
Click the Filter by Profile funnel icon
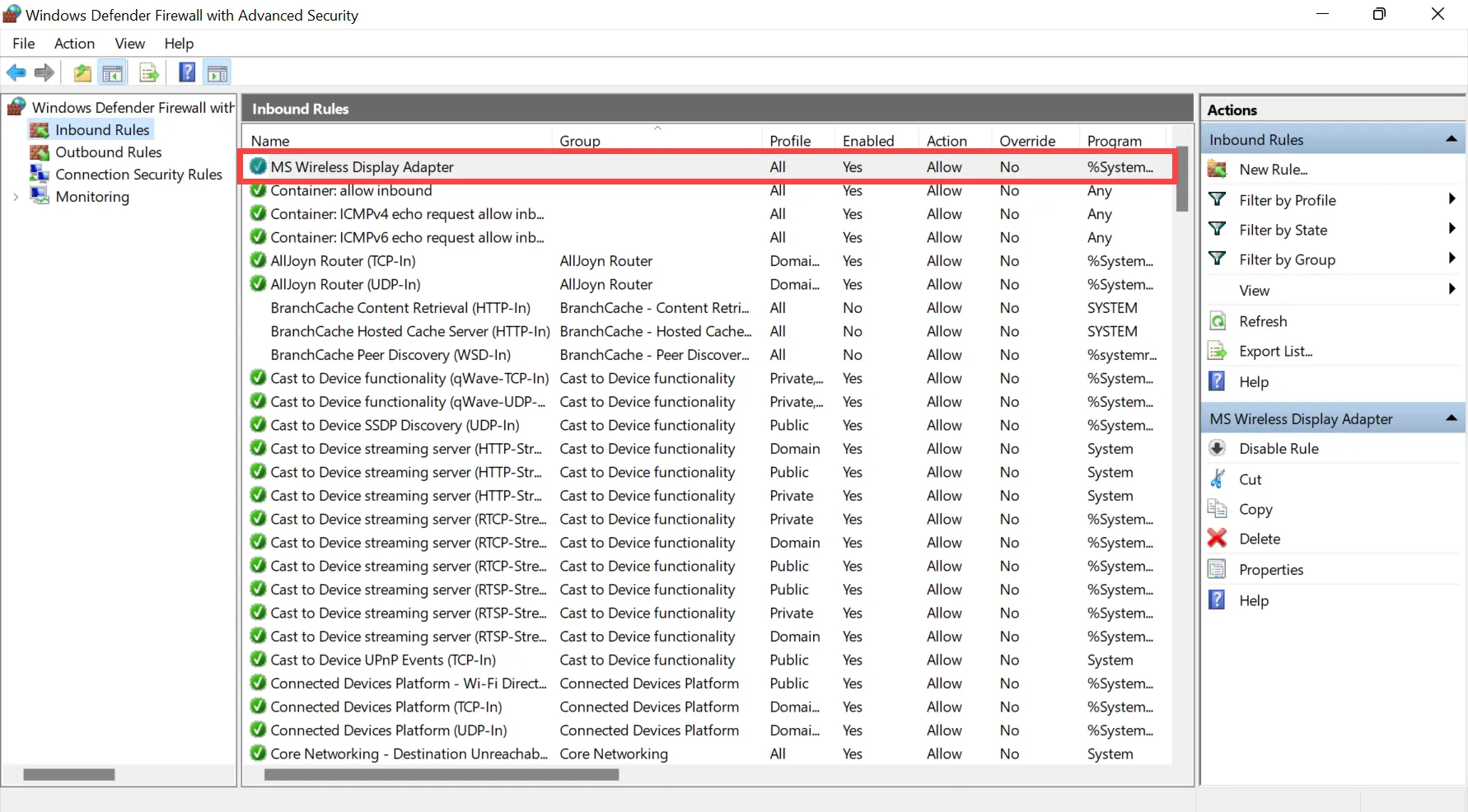tap(1218, 199)
